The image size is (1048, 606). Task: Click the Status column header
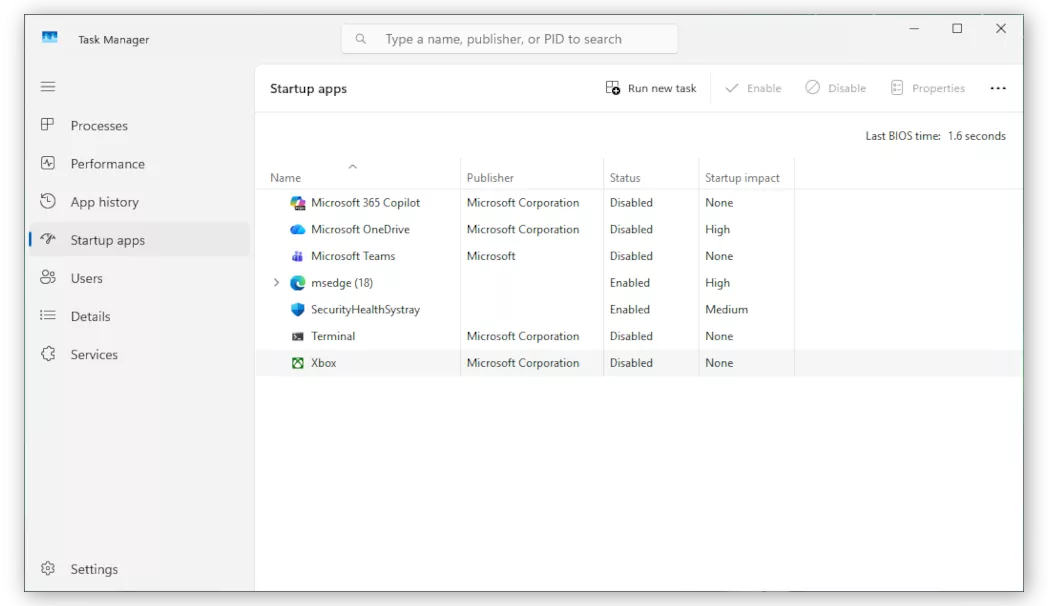click(624, 177)
